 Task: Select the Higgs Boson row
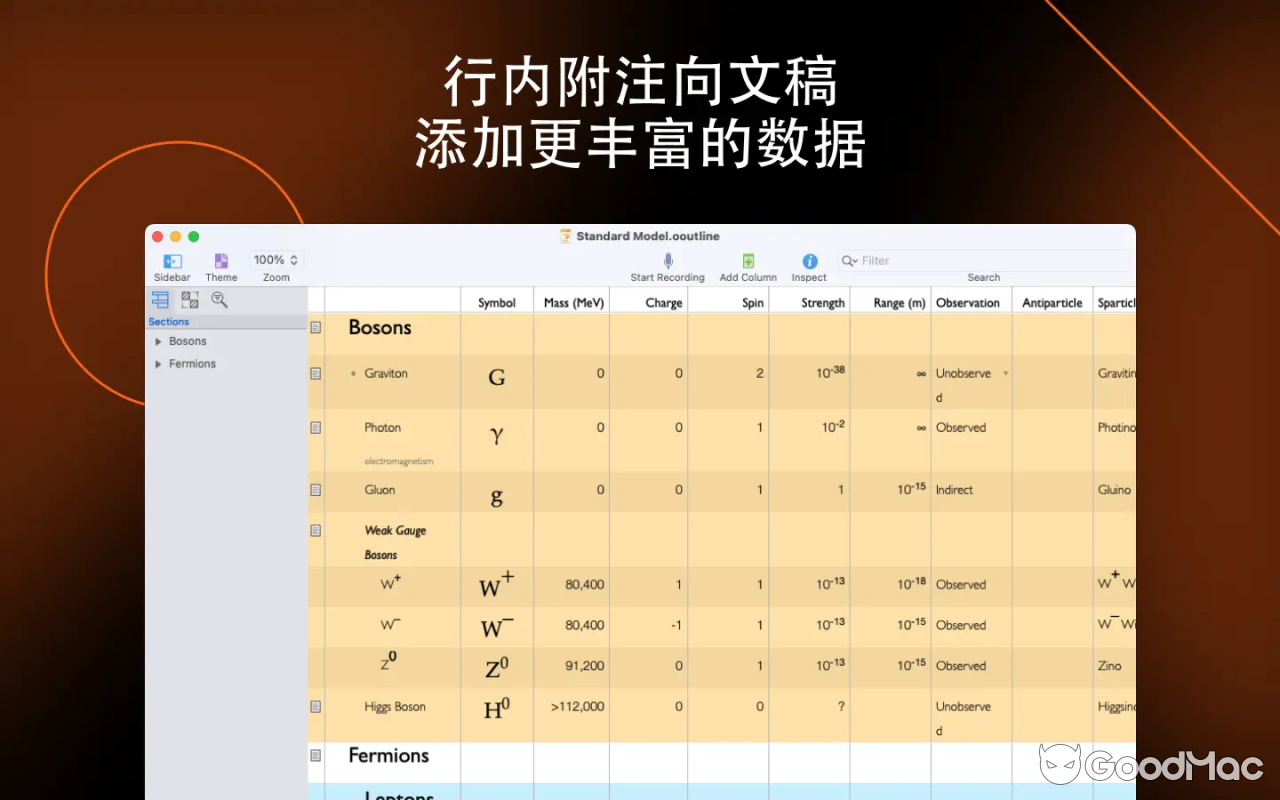click(393, 706)
